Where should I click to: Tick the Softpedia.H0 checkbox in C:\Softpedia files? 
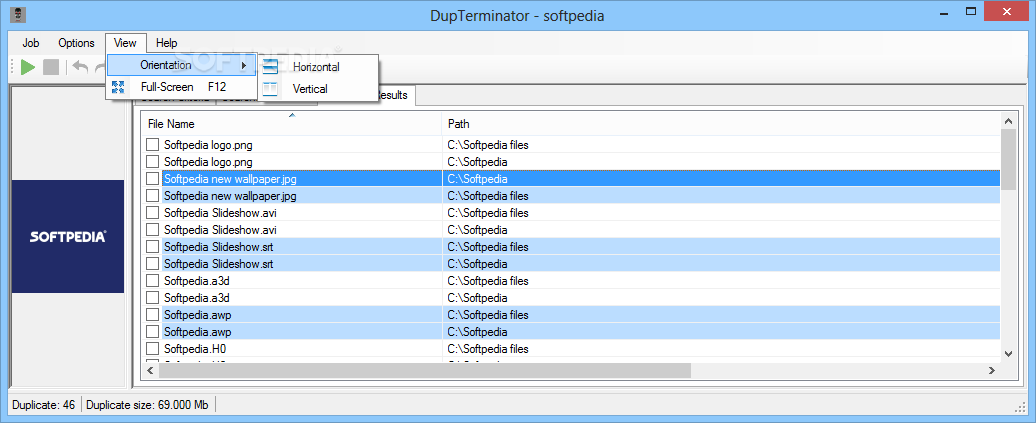coord(153,349)
